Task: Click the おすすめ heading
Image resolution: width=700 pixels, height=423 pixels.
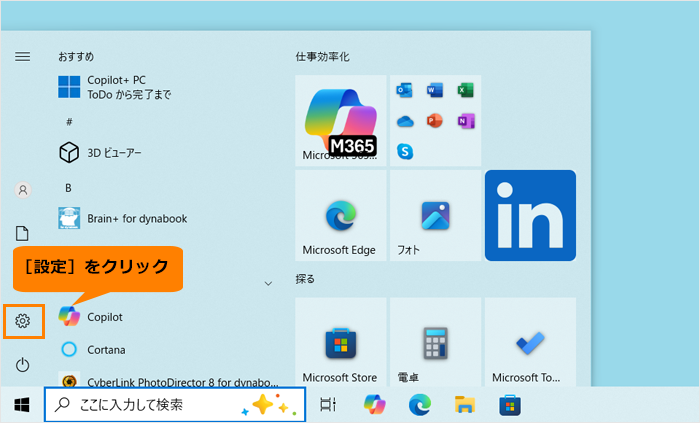Action: click(x=76, y=57)
